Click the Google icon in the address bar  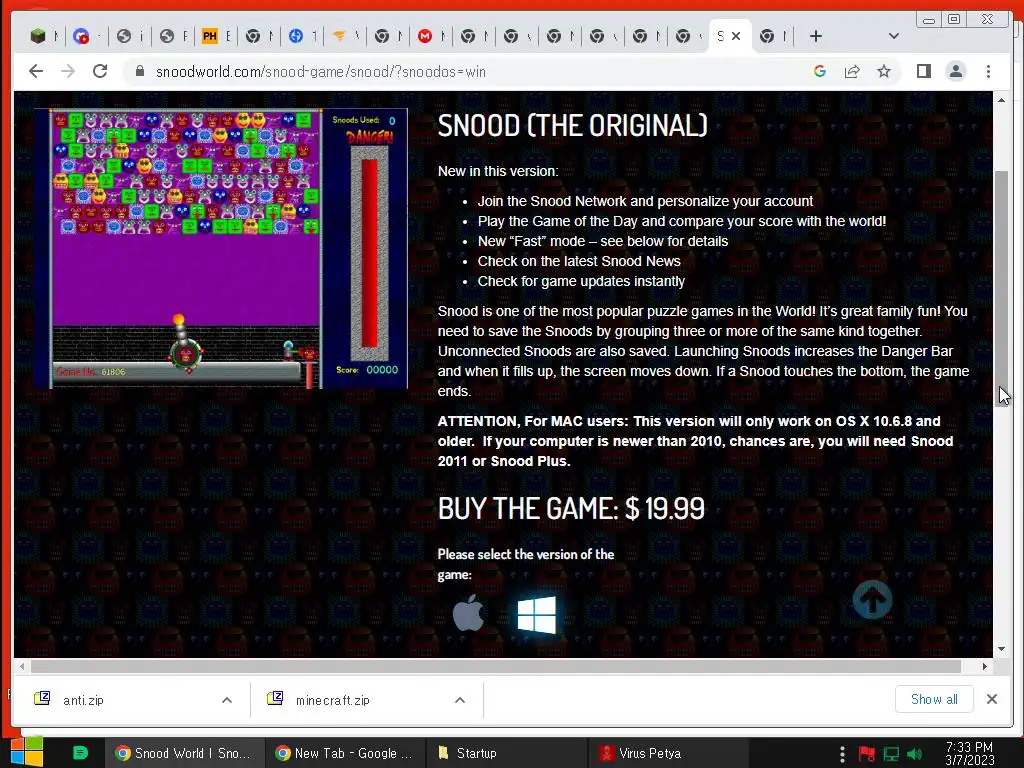pyautogui.click(x=820, y=71)
